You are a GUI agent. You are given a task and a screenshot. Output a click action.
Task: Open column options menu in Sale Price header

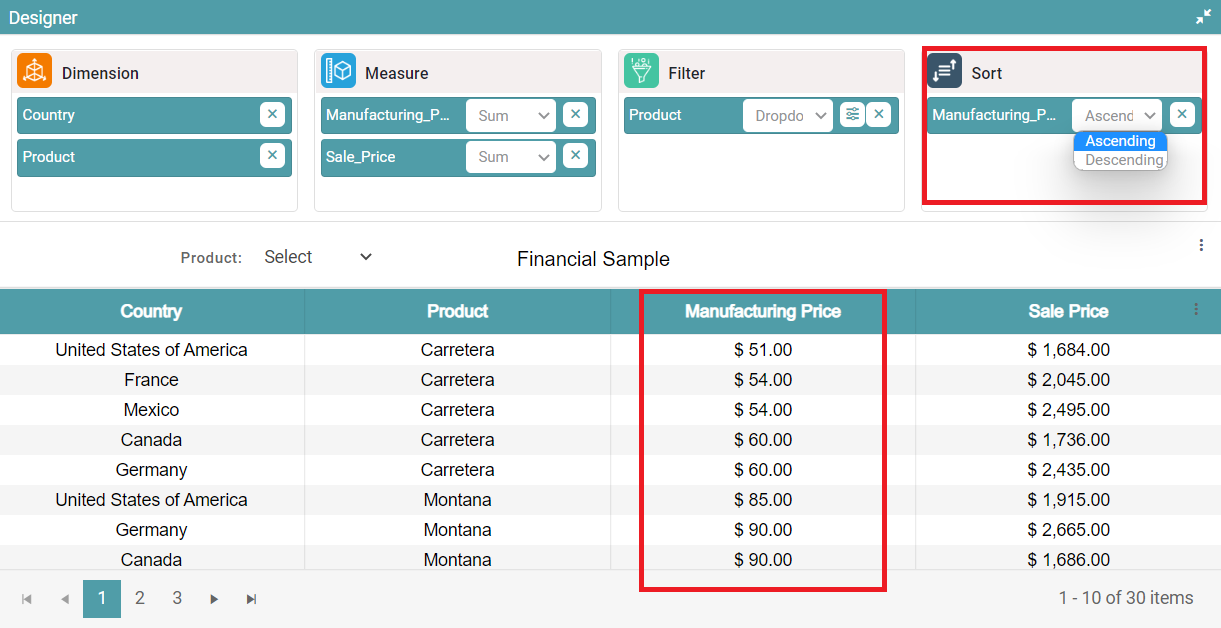coord(1196,310)
